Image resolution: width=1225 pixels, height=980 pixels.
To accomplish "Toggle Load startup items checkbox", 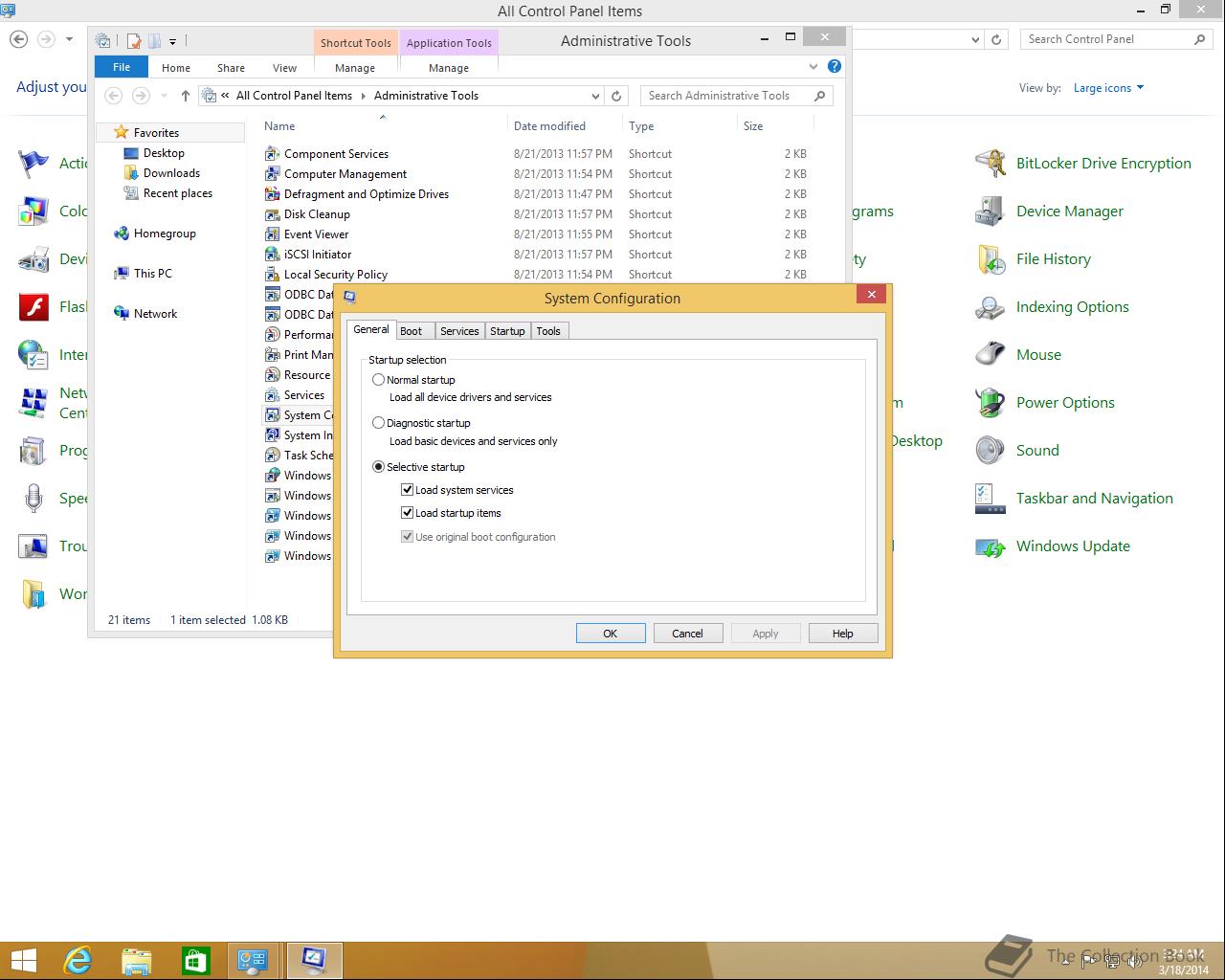I will [x=407, y=513].
